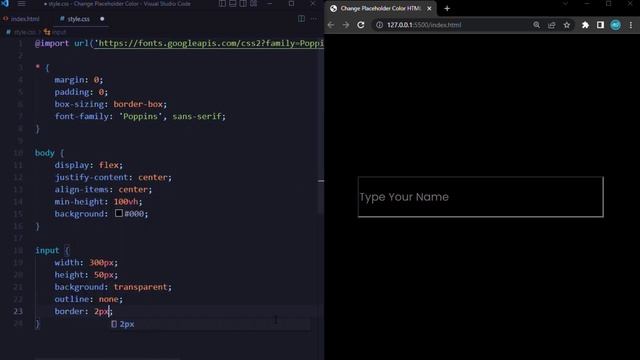The width and height of the screenshot is (640, 360).
Task: Click line number 23 in the gutter
Action: [x=18, y=311]
